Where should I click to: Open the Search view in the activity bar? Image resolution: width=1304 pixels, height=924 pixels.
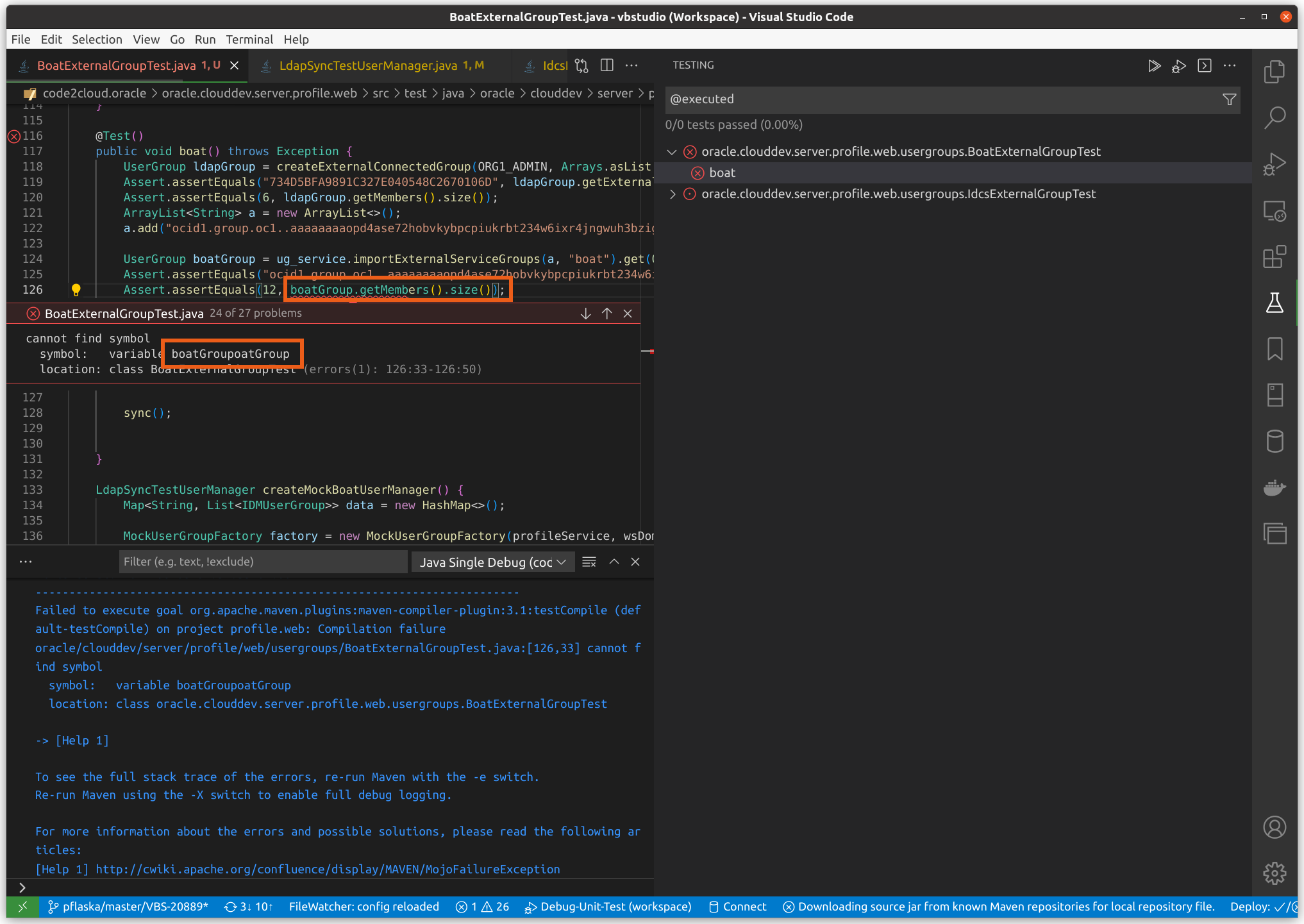coord(1275,118)
